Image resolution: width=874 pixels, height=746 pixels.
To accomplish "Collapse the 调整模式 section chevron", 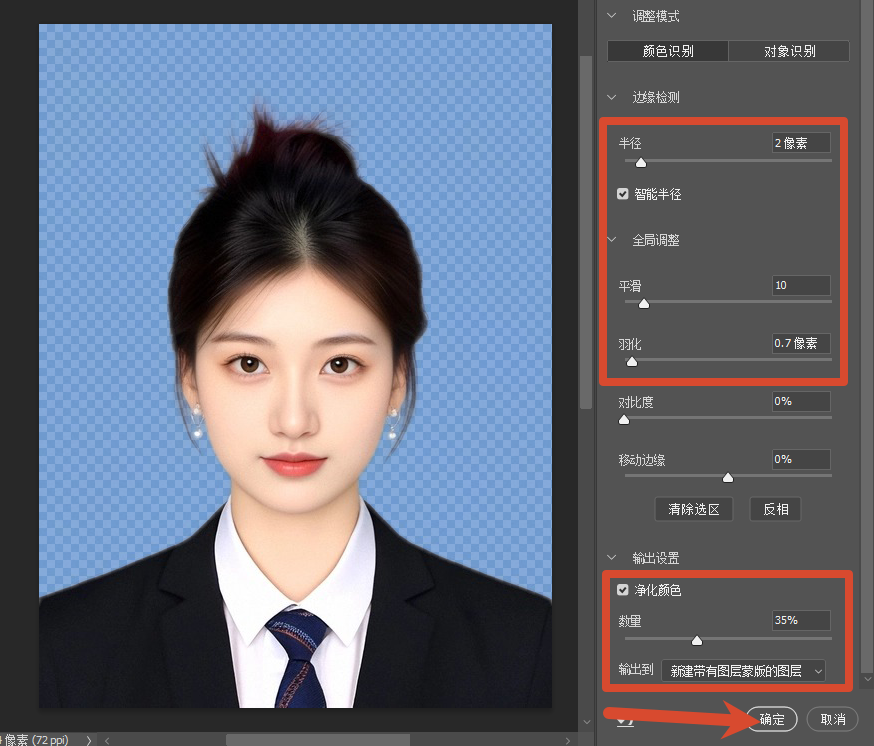I will [x=611, y=16].
